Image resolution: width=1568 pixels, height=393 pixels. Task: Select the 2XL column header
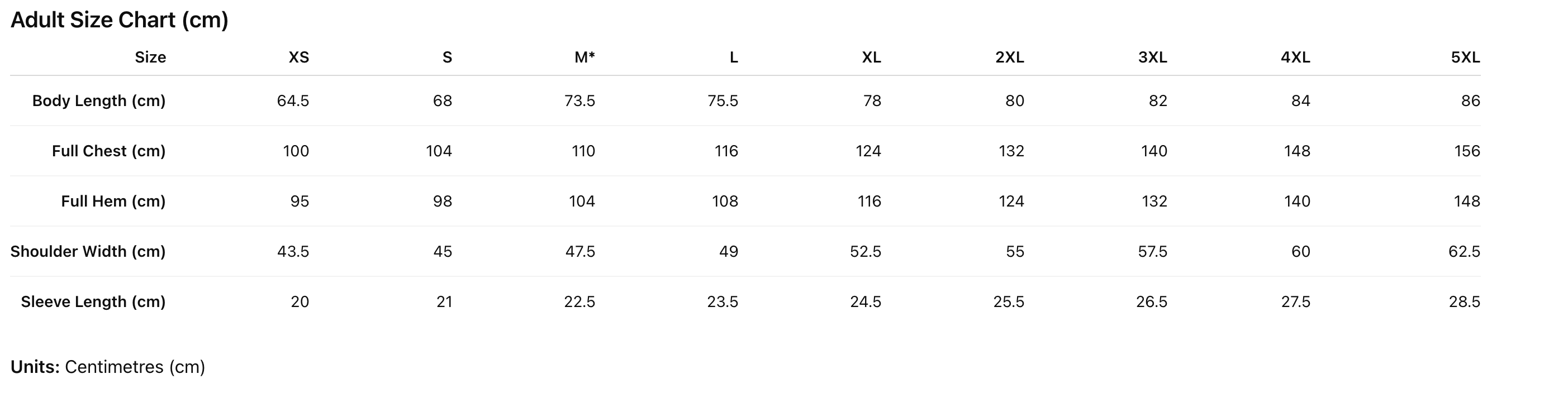click(1009, 57)
